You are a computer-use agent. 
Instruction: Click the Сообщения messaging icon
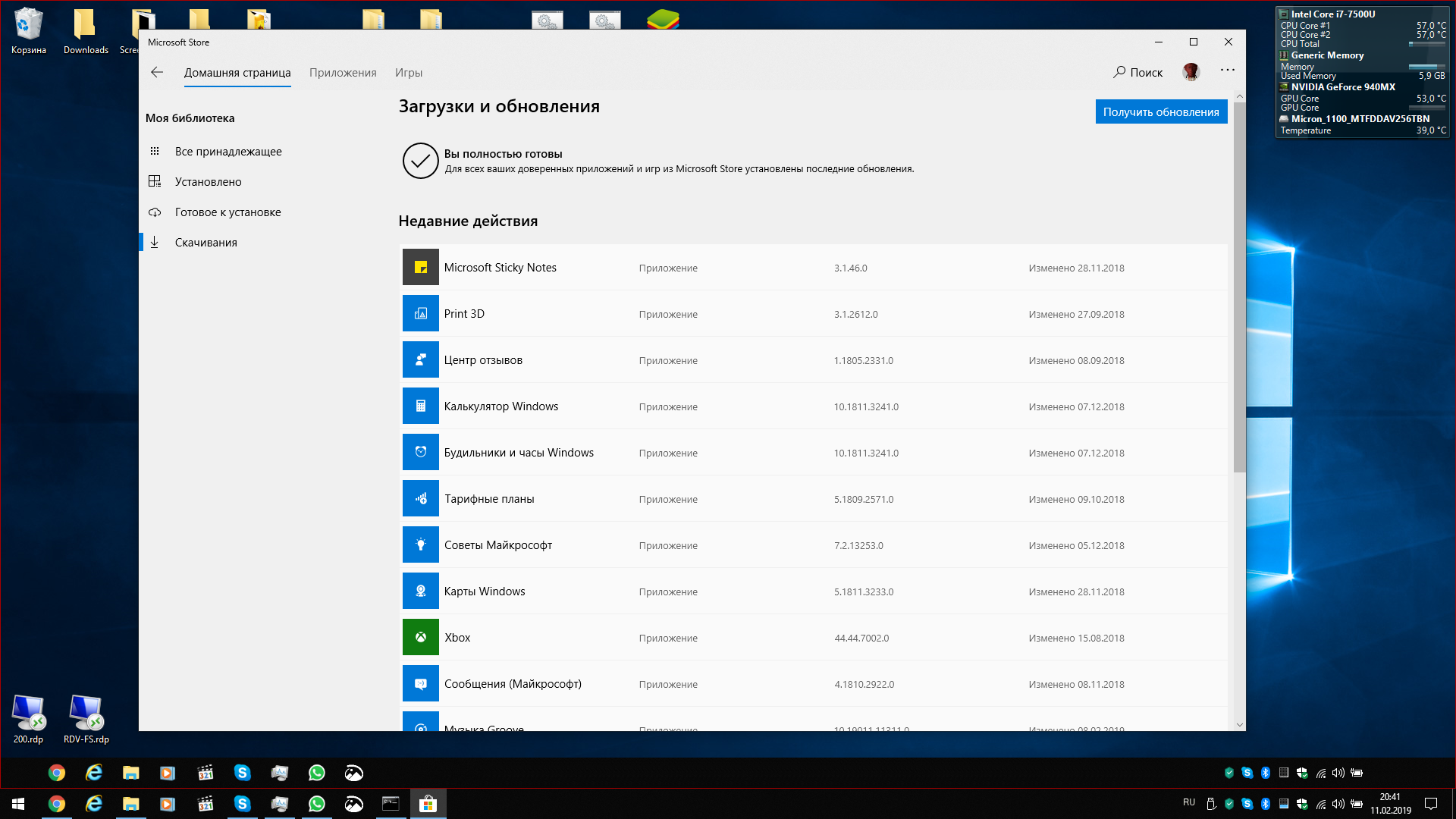[x=420, y=683]
